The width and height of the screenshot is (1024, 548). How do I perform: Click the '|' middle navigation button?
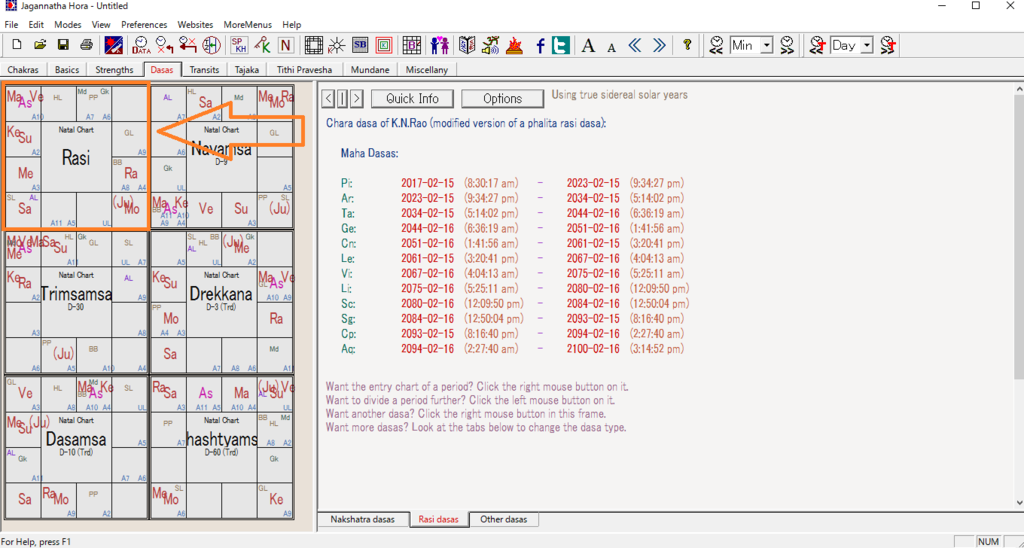343,99
